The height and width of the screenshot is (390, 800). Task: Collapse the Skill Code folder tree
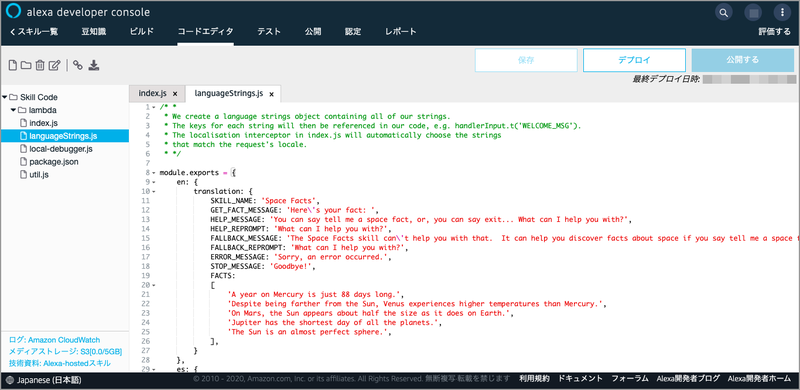[5, 97]
